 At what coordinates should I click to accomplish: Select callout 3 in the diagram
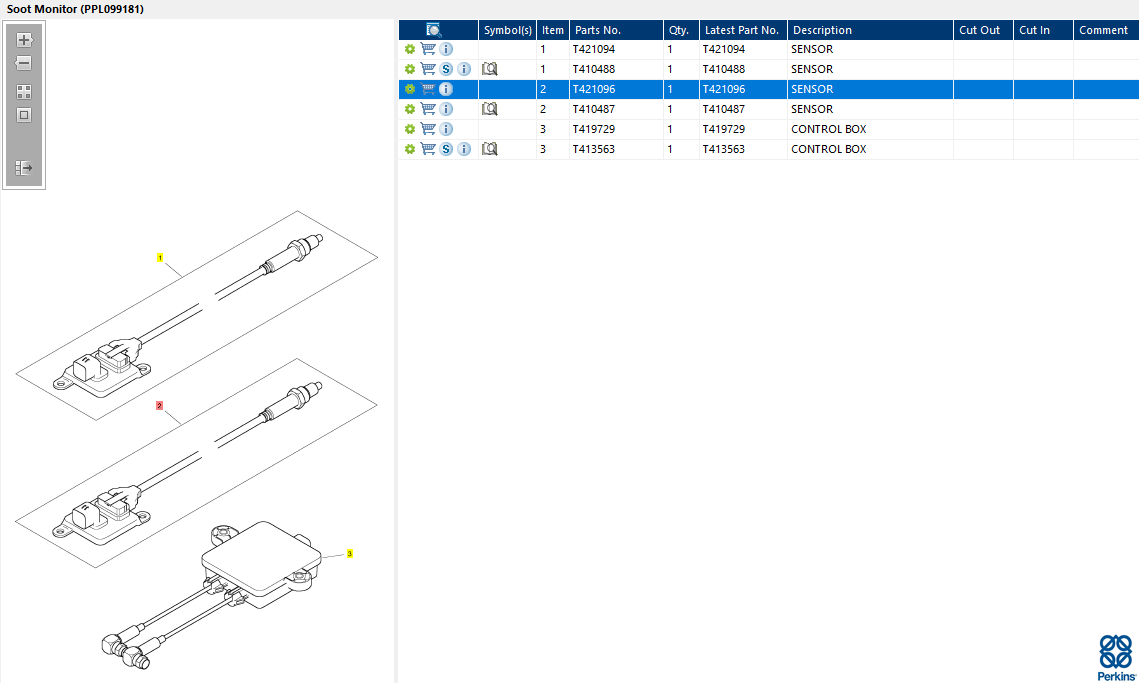tap(349, 554)
